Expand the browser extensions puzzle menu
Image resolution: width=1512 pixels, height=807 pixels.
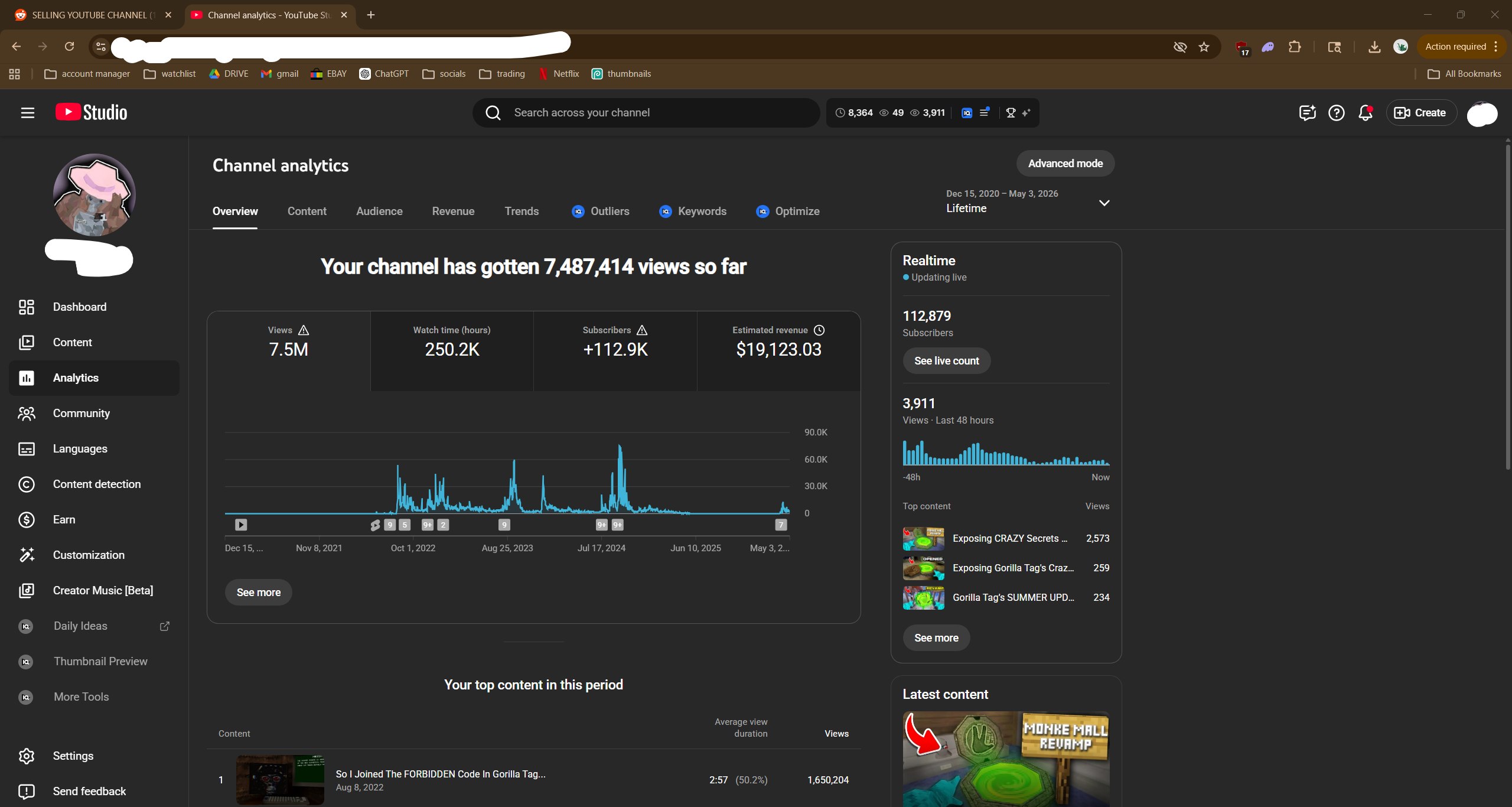[x=1295, y=47]
